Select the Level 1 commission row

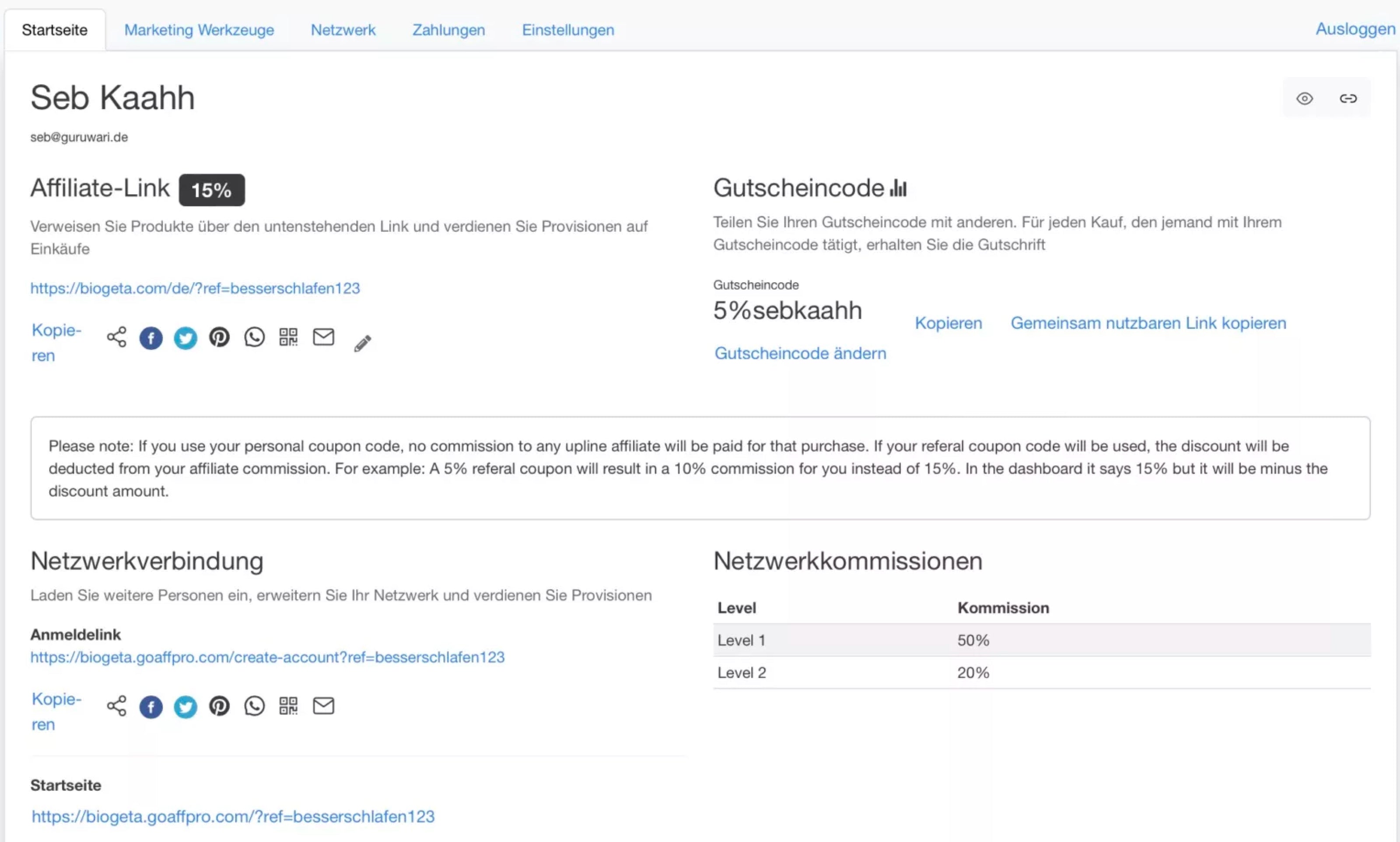click(x=1041, y=640)
